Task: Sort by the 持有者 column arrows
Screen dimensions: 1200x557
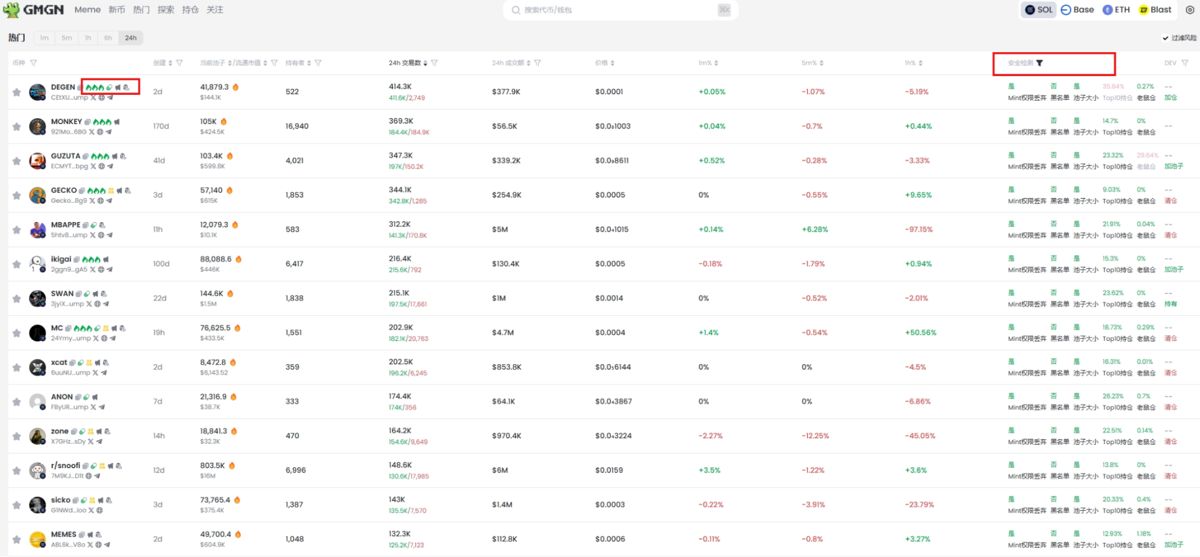Action: click(309, 63)
